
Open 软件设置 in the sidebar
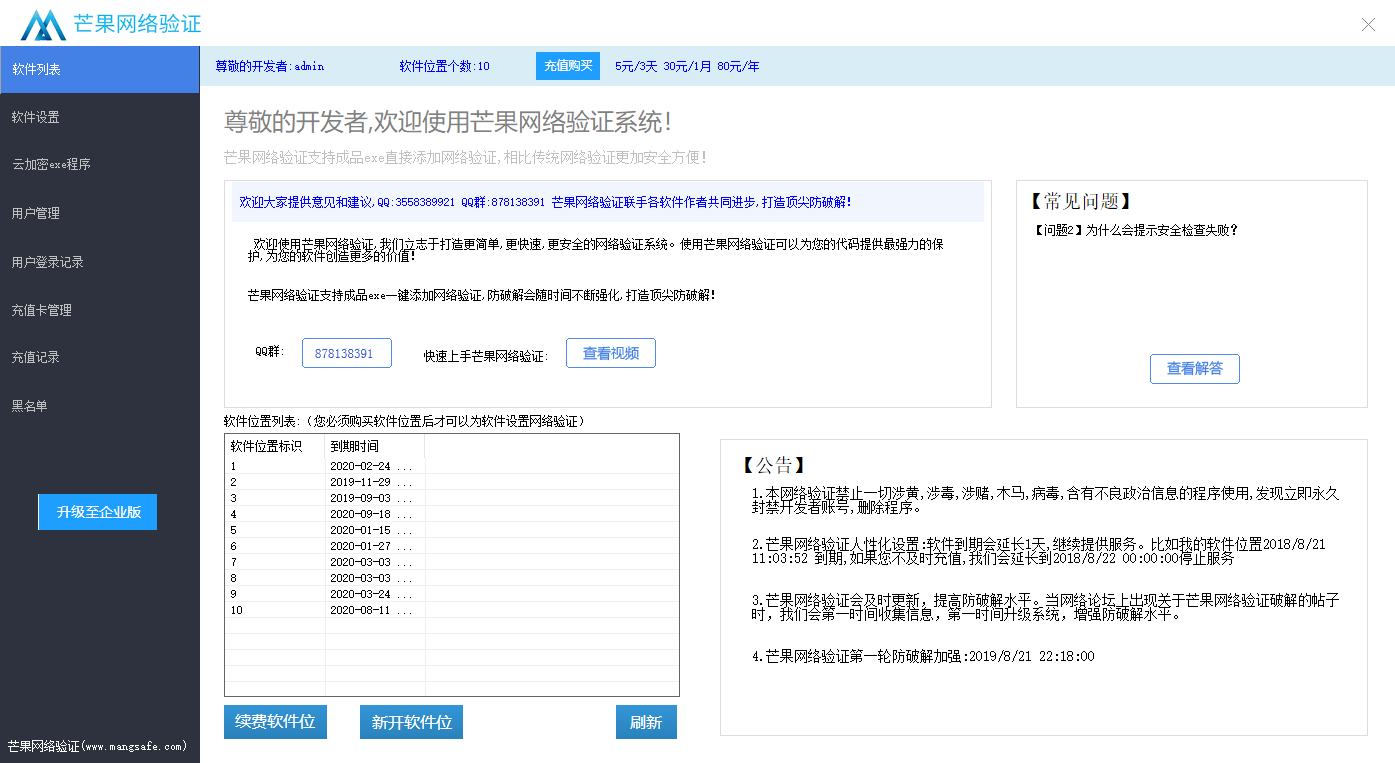click(x=100, y=118)
